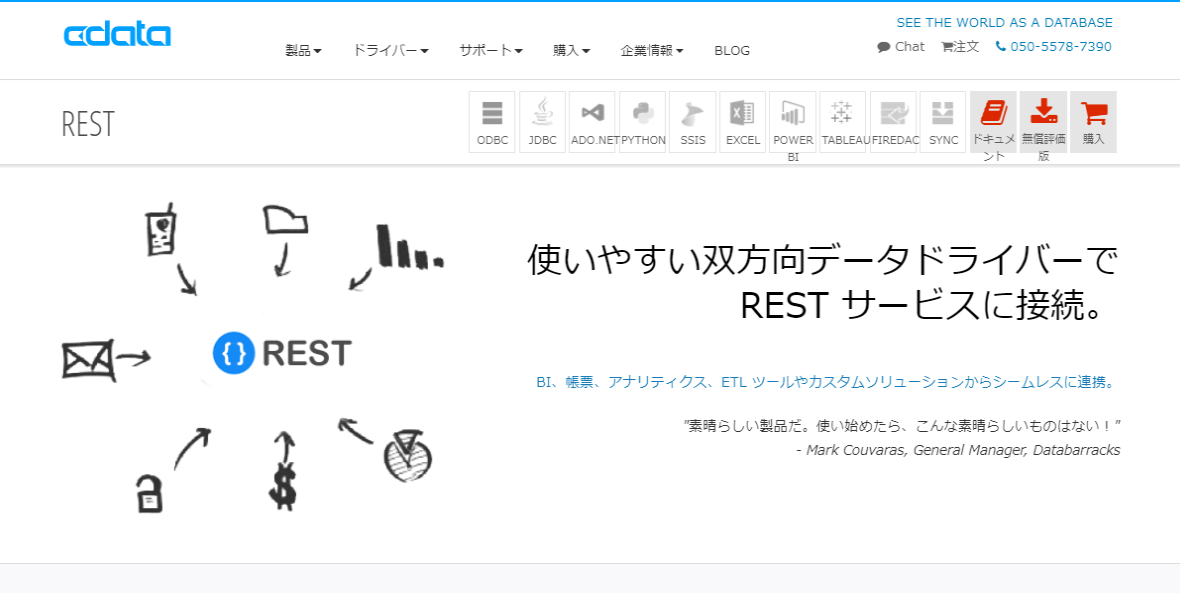Click the blue BI、帳票、アナリティクス subtitle text
The height and width of the screenshot is (593, 1180).
tap(825, 382)
